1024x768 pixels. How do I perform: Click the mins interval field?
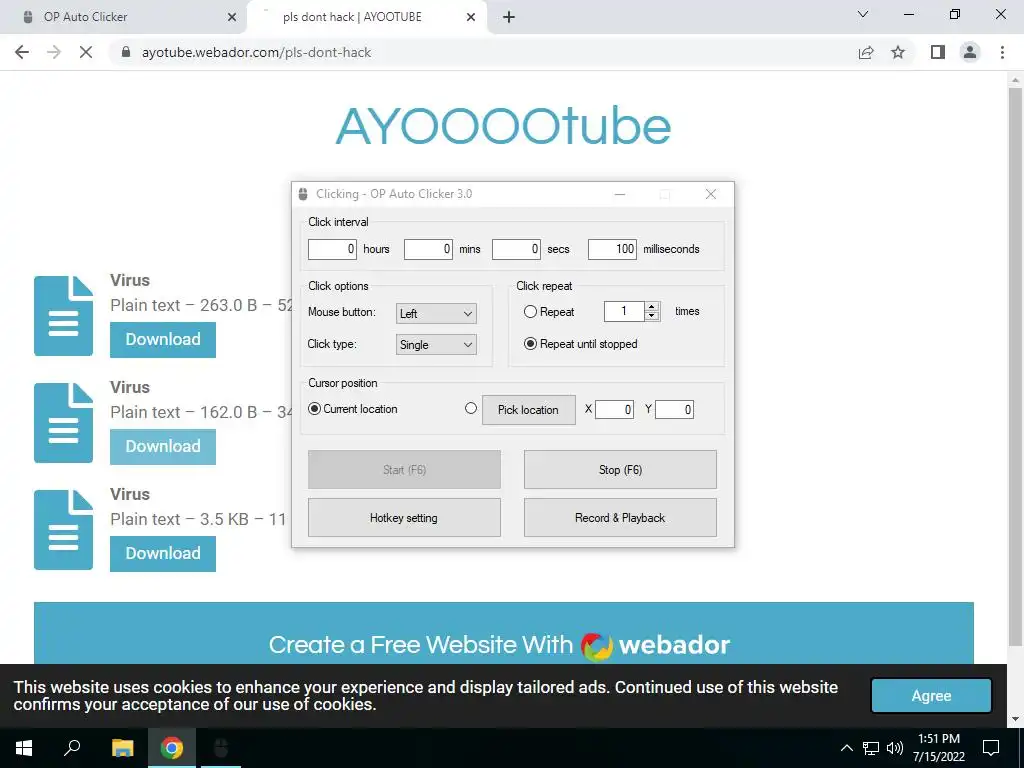click(428, 249)
